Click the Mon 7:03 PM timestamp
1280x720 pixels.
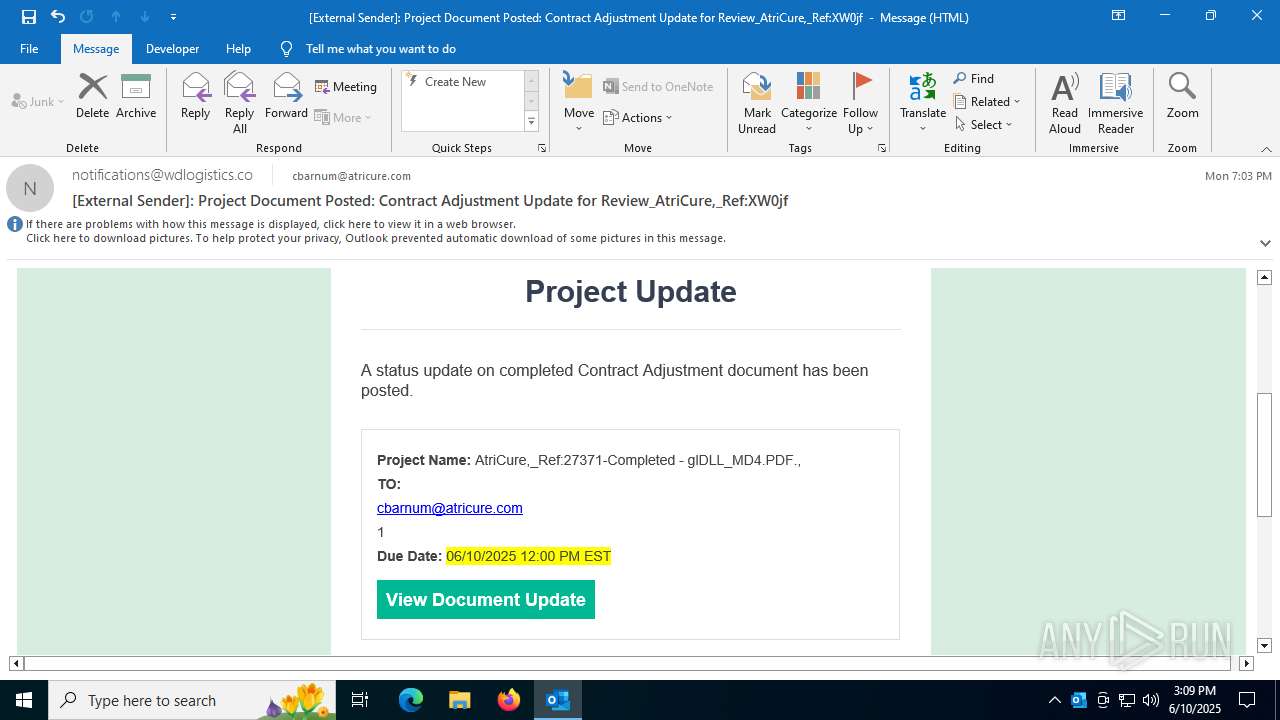(1238, 176)
